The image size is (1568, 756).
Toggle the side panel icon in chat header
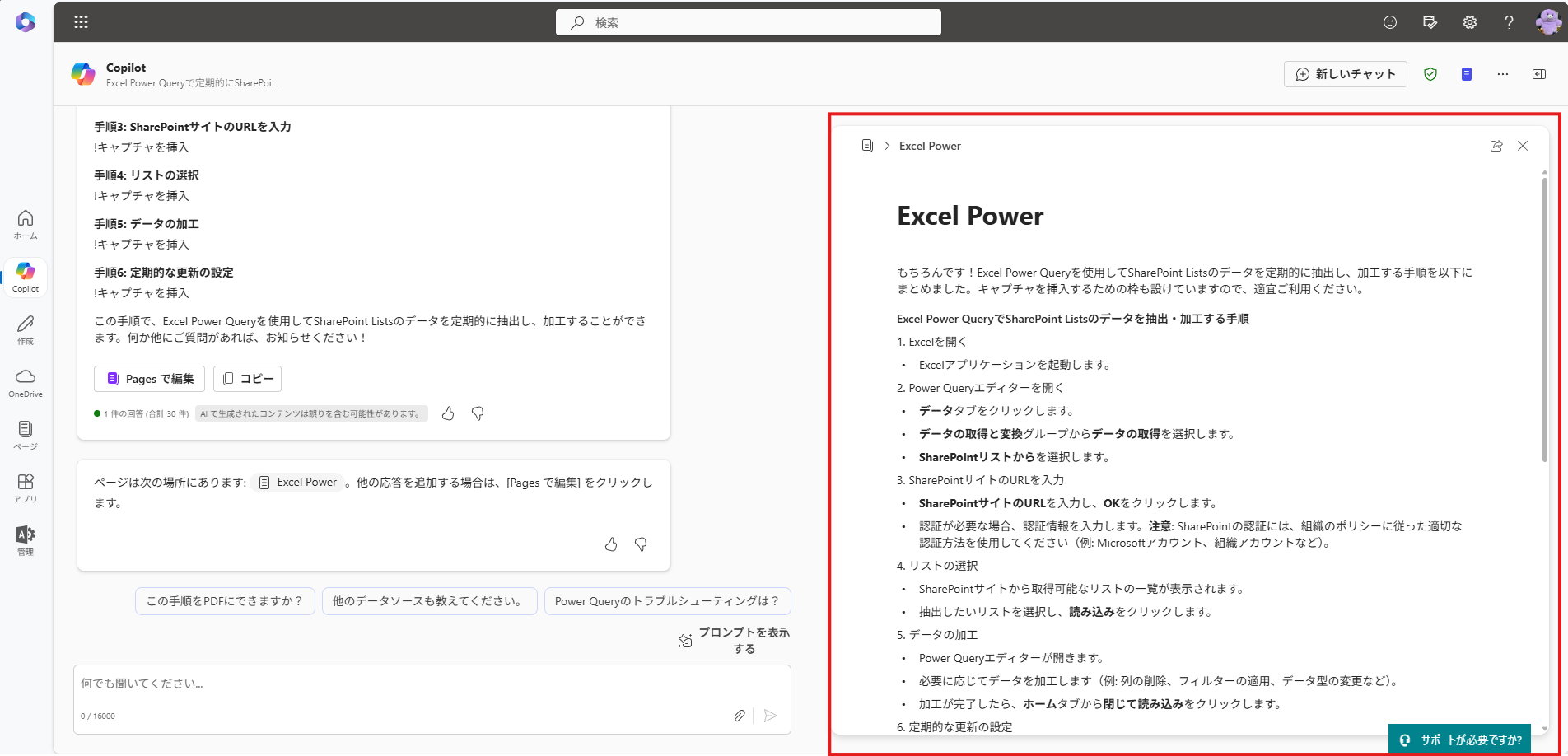tap(1539, 74)
